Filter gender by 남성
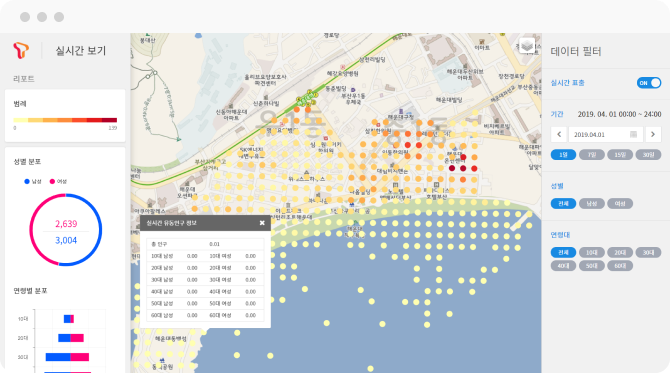670x373 pixels. [591, 203]
